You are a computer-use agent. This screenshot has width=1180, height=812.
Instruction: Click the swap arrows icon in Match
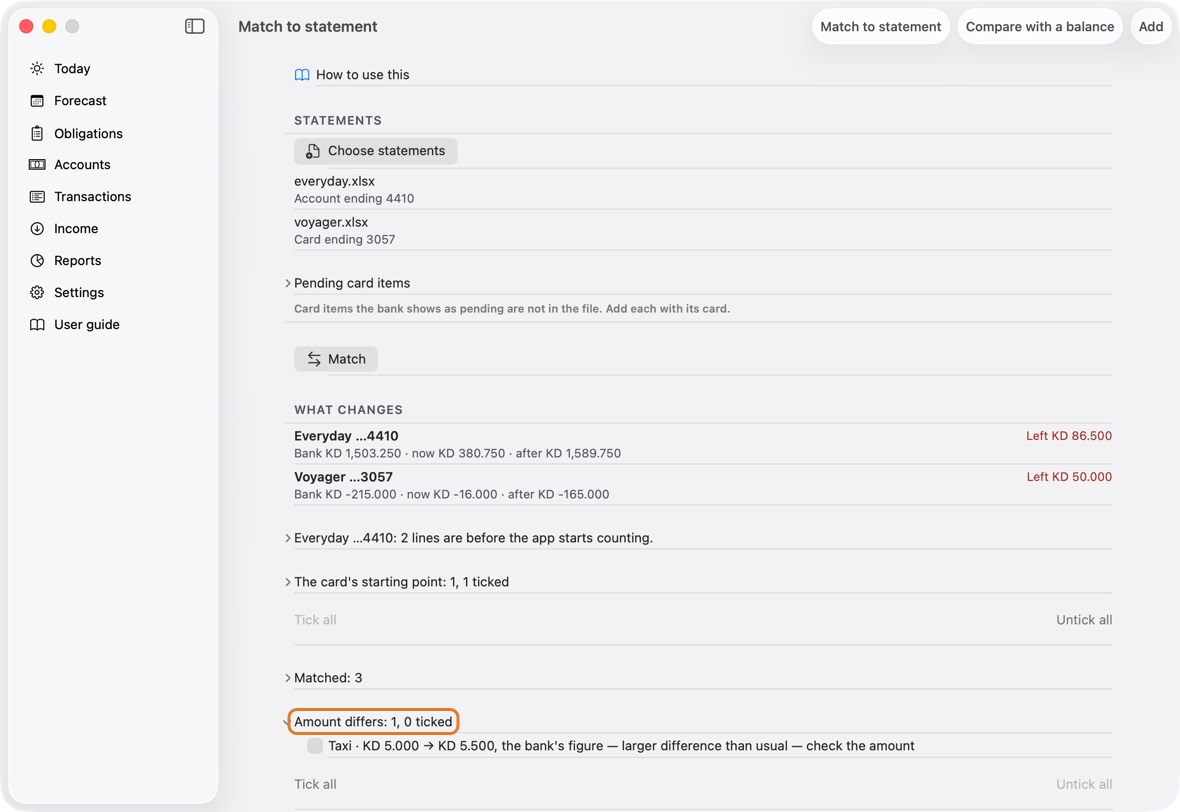pos(314,359)
